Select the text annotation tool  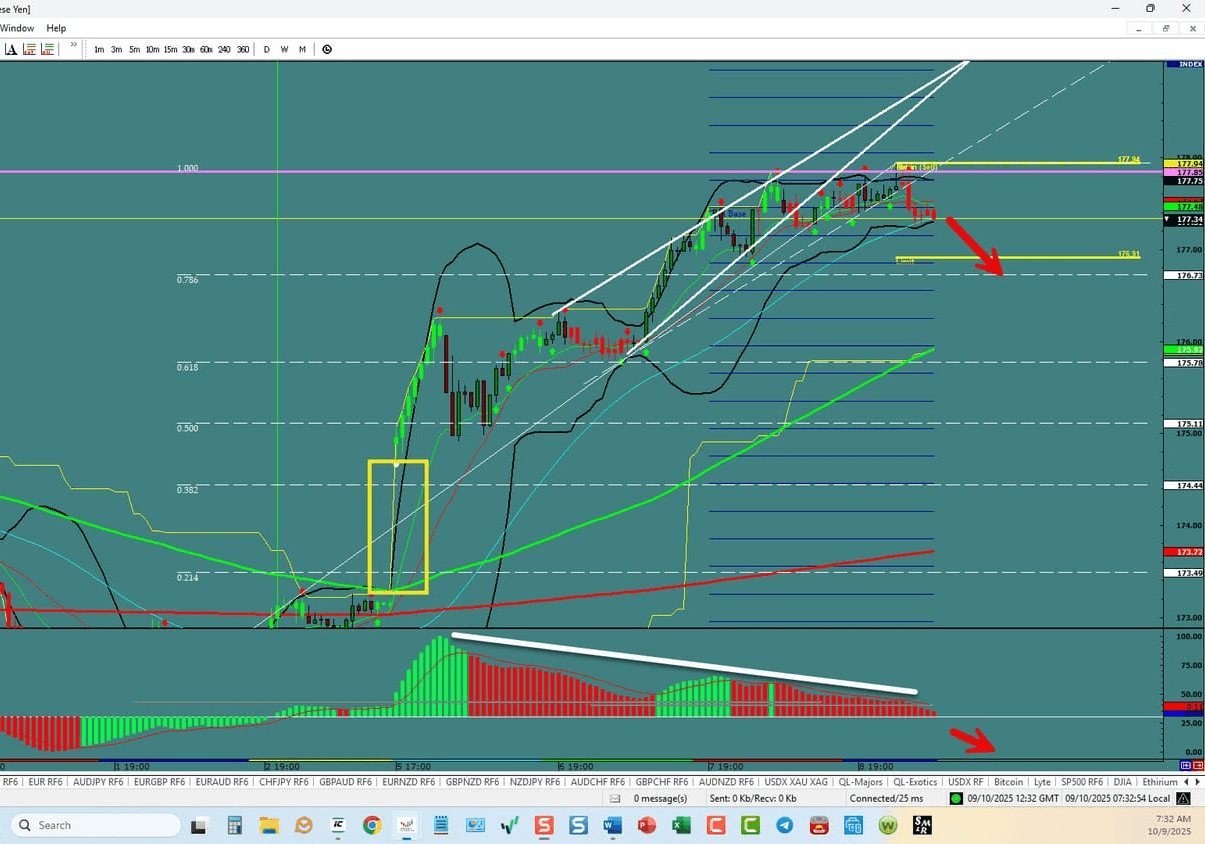10,48
